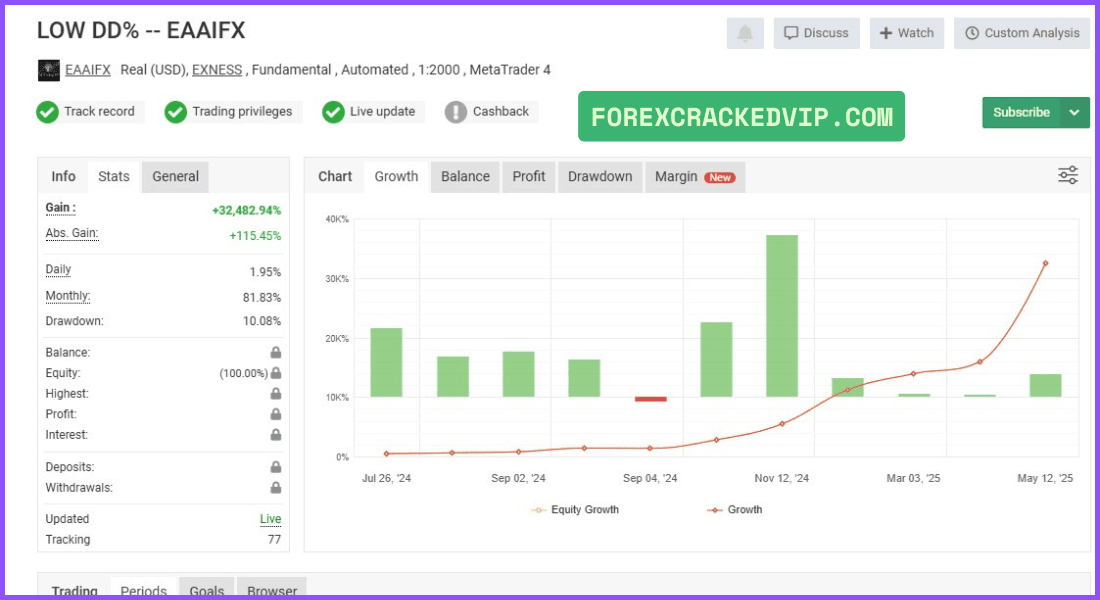Click the lock icon beside Deposits
Viewport: 1100px width, 600px height.
[x=276, y=467]
